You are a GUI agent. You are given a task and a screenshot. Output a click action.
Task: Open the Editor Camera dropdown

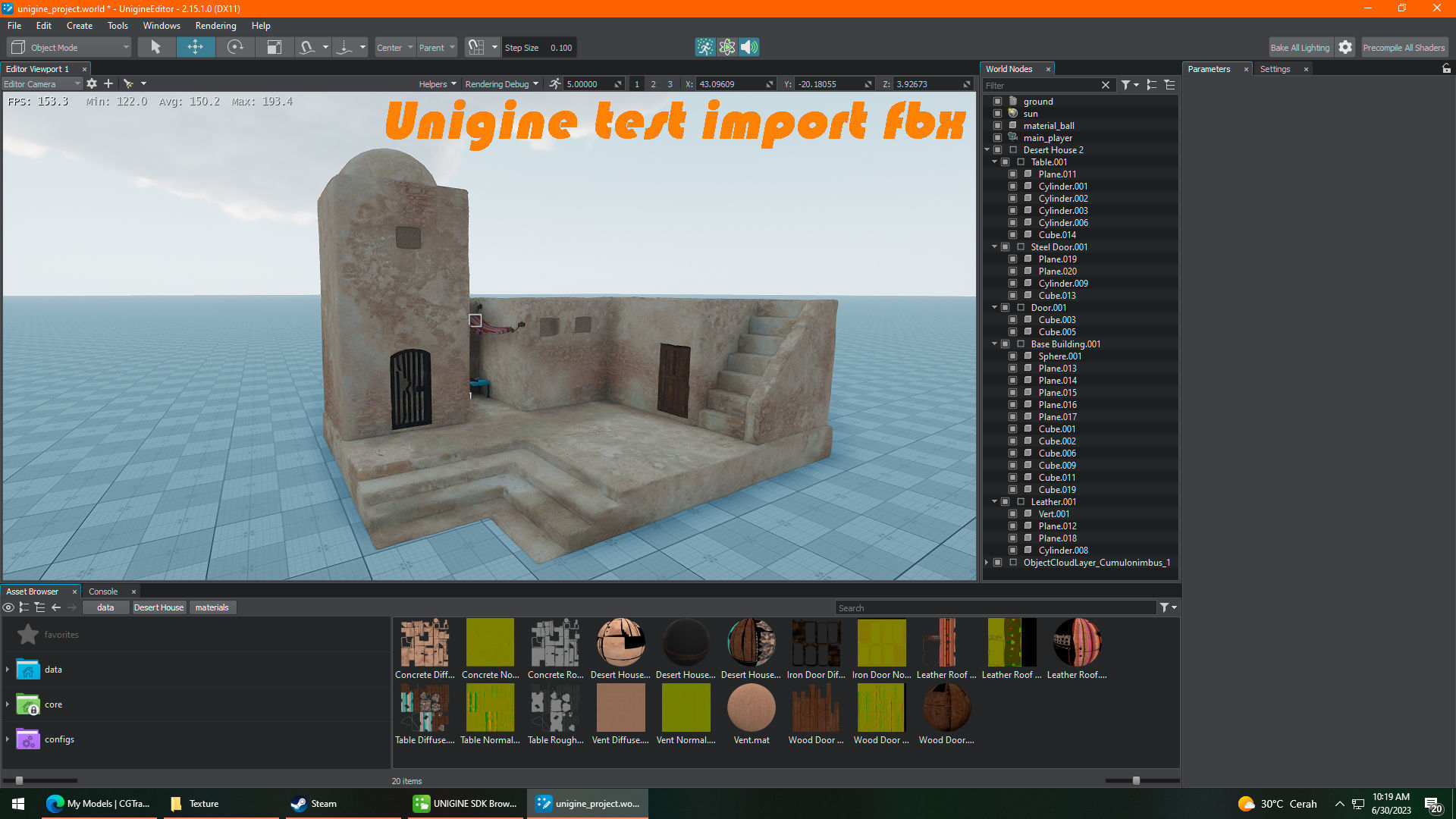pyautogui.click(x=42, y=83)
